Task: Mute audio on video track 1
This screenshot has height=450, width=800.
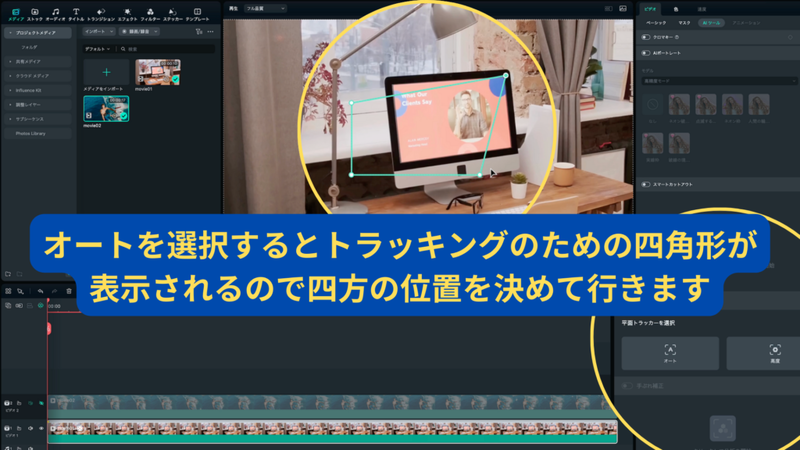Action: pyautogui.click(x=30, y=429)
